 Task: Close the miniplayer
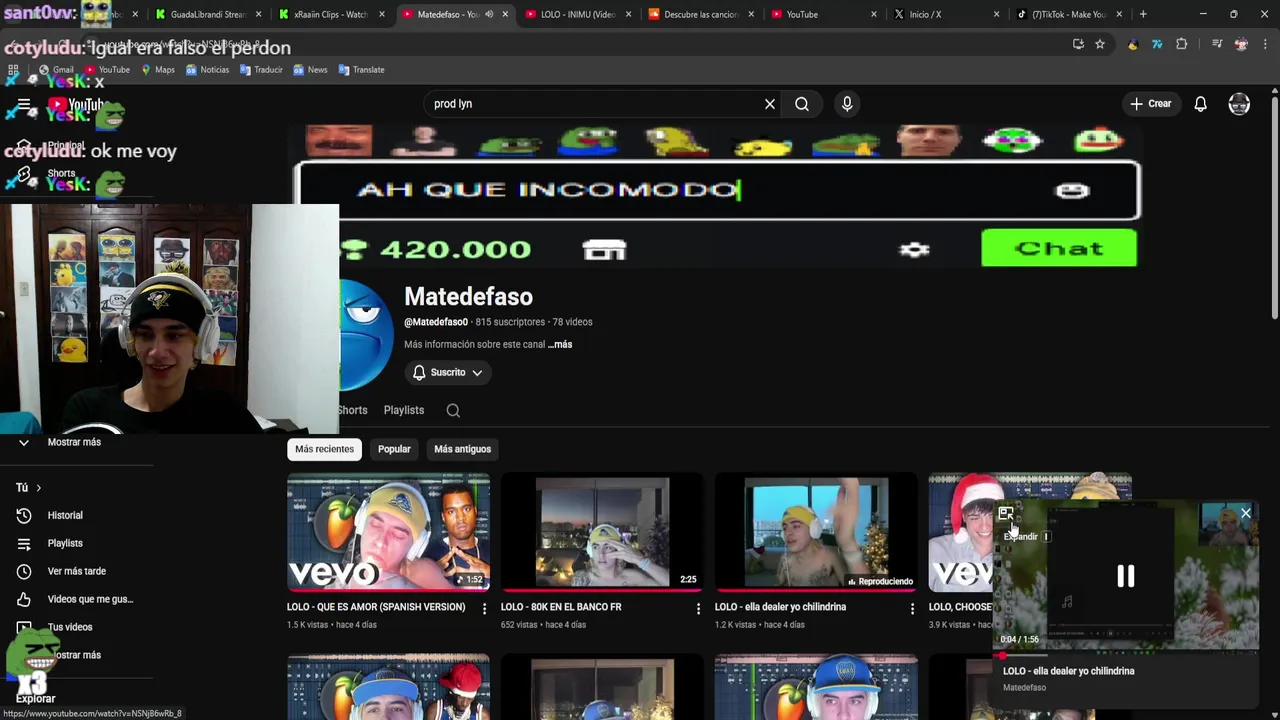click(x=1246, y=514)
